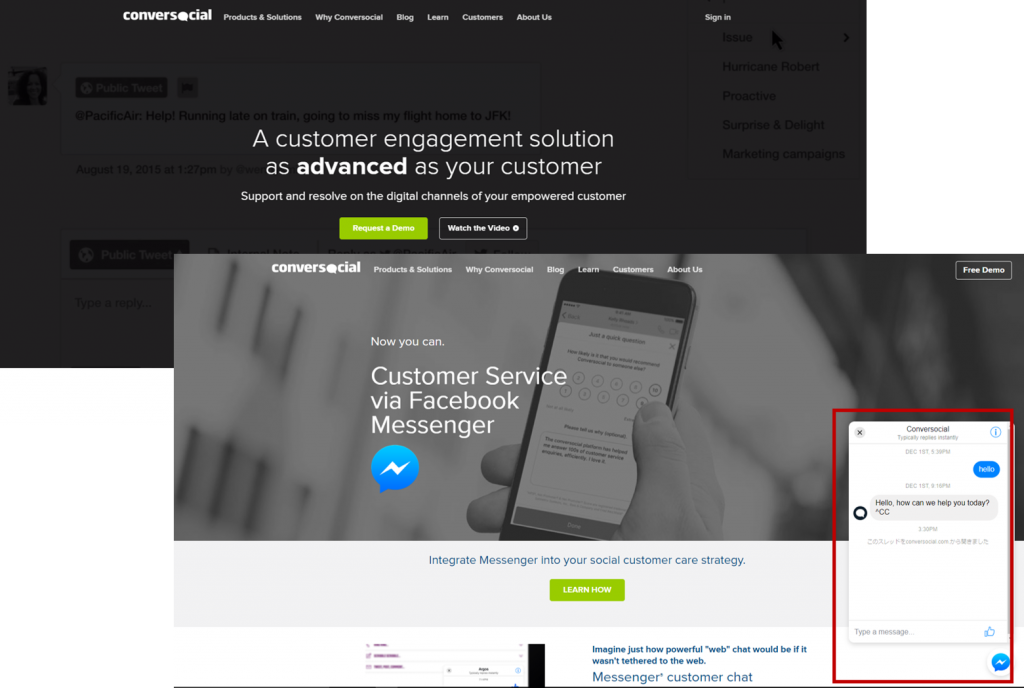Click the Conversocial logo in the top dark header

(167, 15)
